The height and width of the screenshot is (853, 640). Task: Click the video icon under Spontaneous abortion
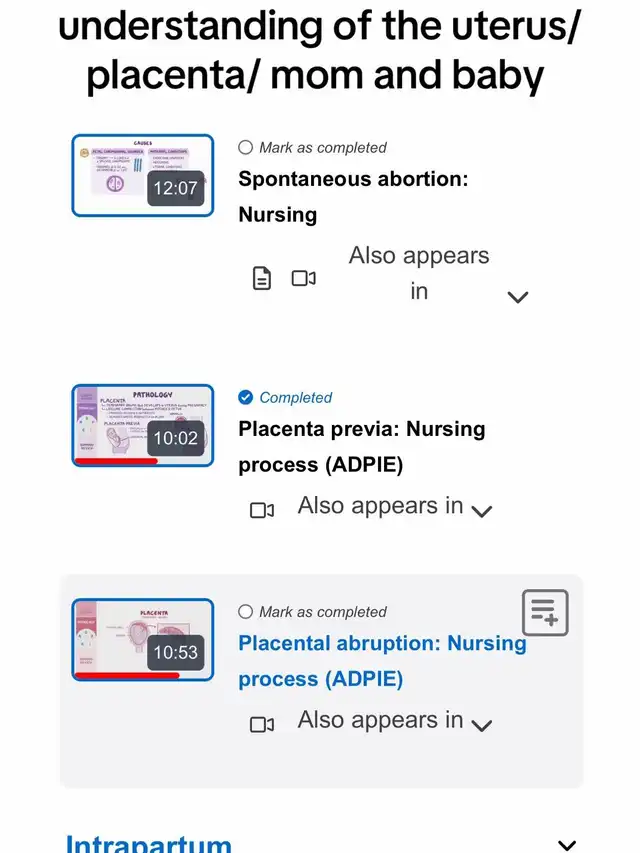coord(304,278)
